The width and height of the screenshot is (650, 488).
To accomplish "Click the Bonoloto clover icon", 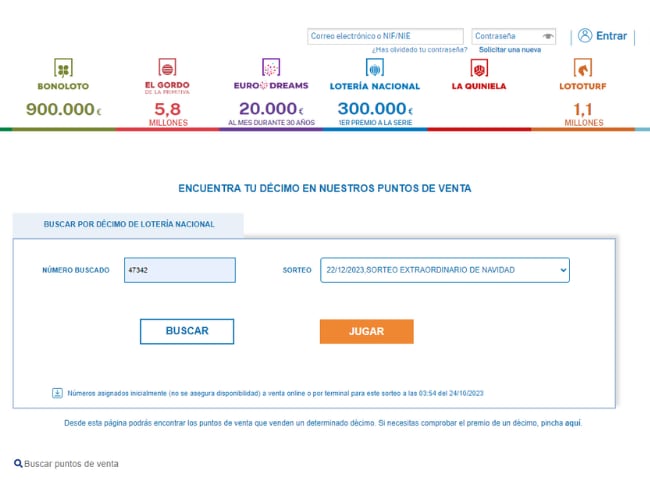I will click(x=63, y=69).
